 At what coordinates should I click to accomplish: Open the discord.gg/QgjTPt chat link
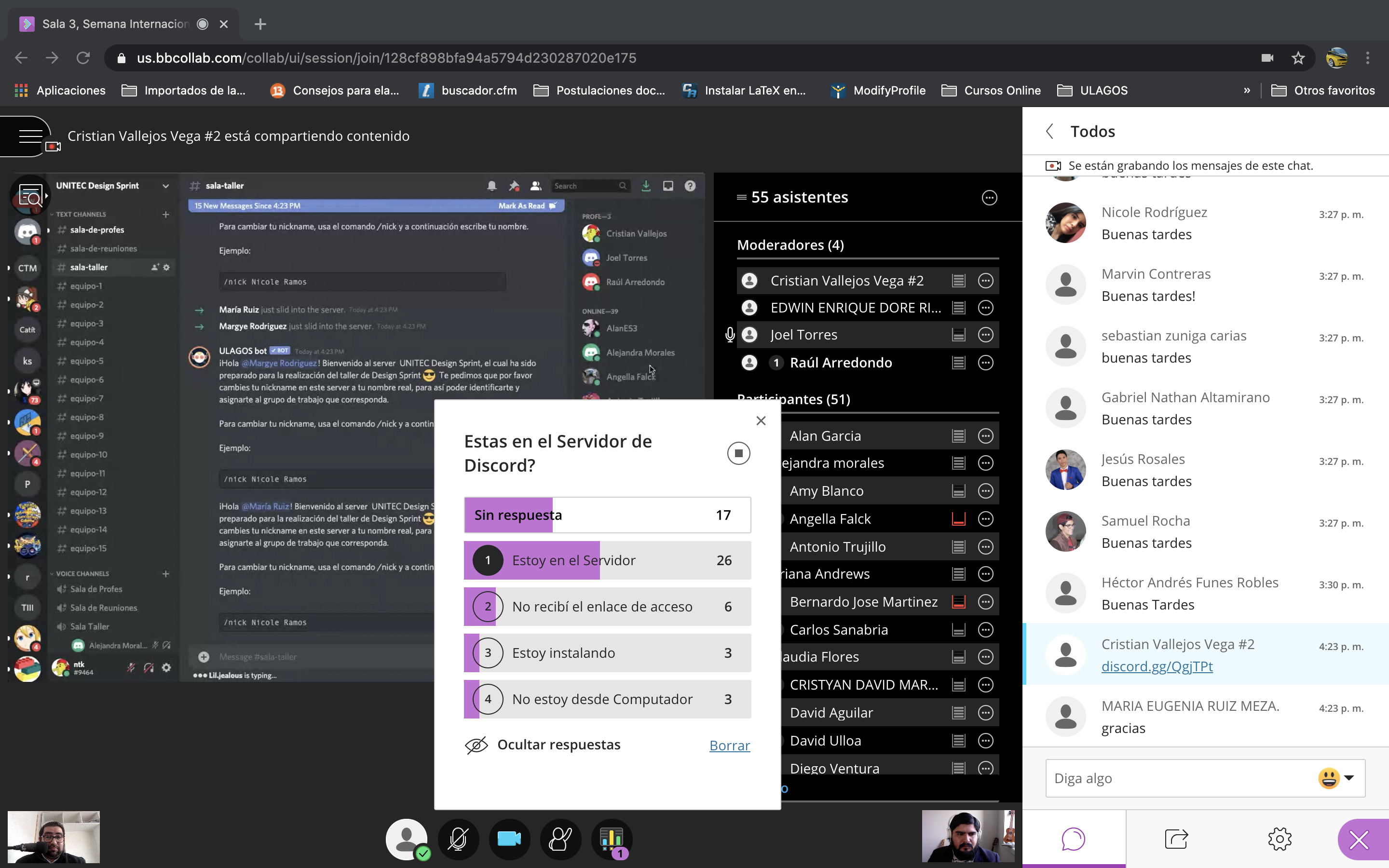[1157, 666]
